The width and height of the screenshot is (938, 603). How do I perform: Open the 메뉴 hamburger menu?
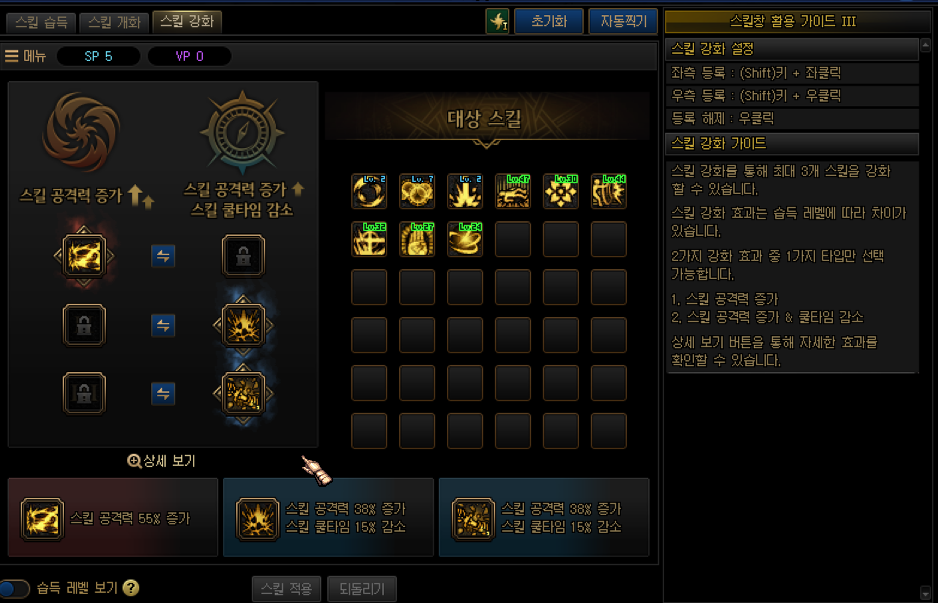point(25,56)
